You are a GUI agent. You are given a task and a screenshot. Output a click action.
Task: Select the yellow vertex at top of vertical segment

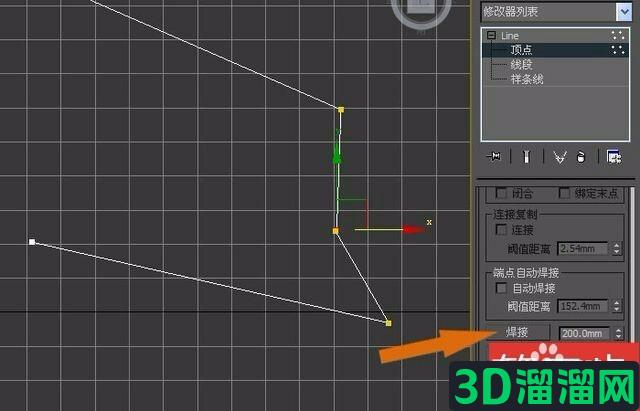[341, 109]
